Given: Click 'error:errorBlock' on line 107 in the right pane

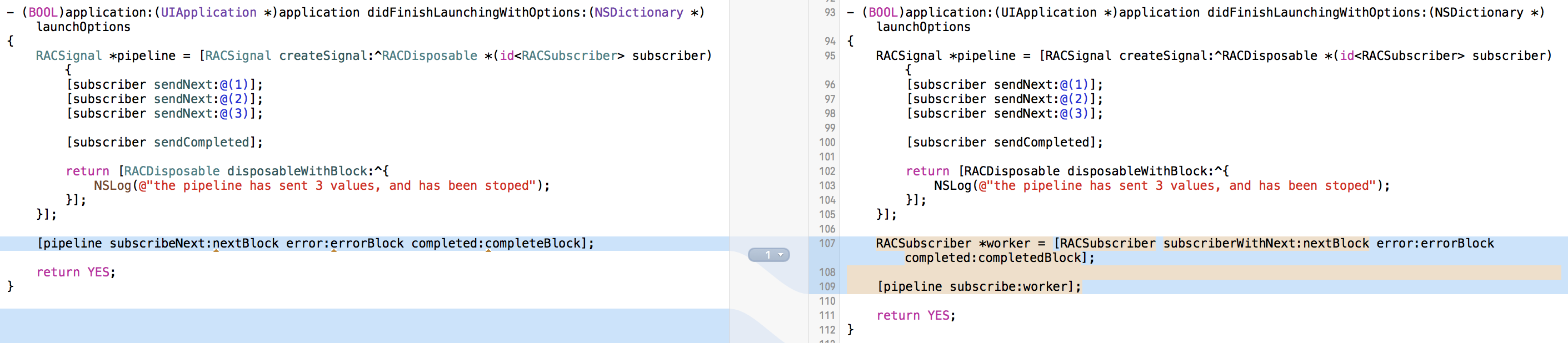Looking at the screenshot, I should click(1435, 243).
